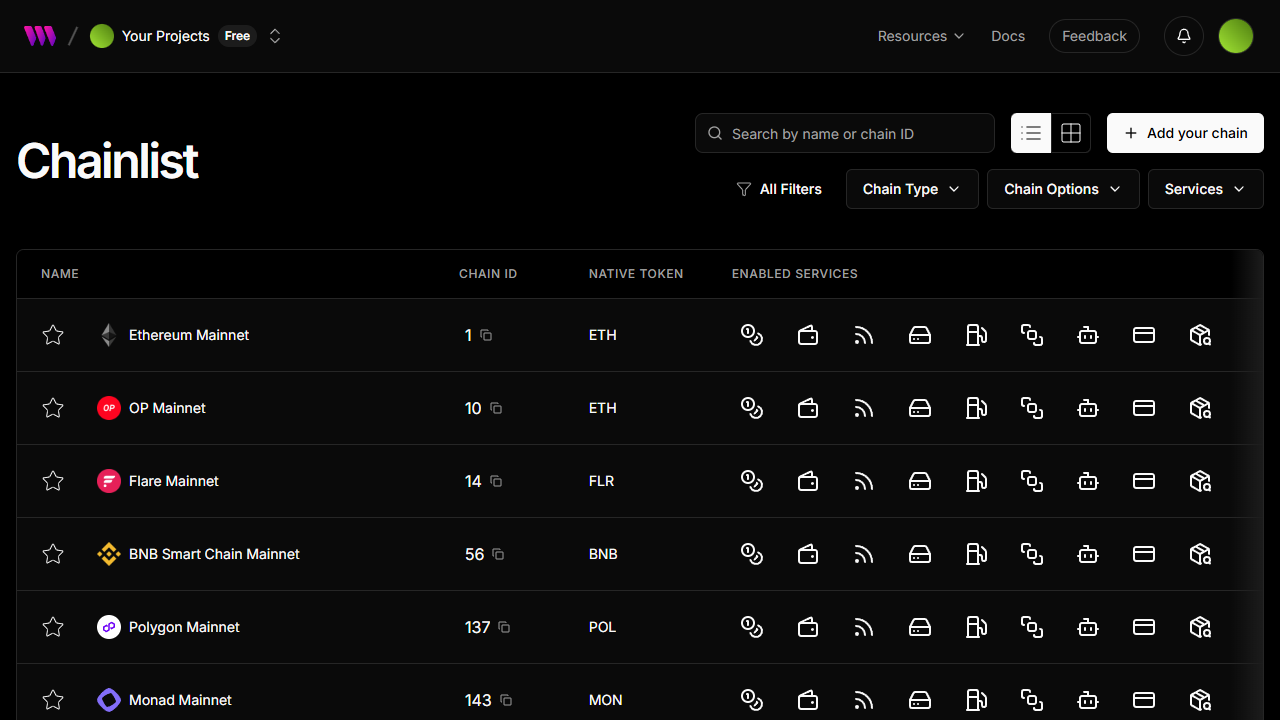Image resolution: width=1280 pixels, height=720 pixels.
Task: Click RSS feed icon in Polygon Mainnet row
Action: [864, 627]
